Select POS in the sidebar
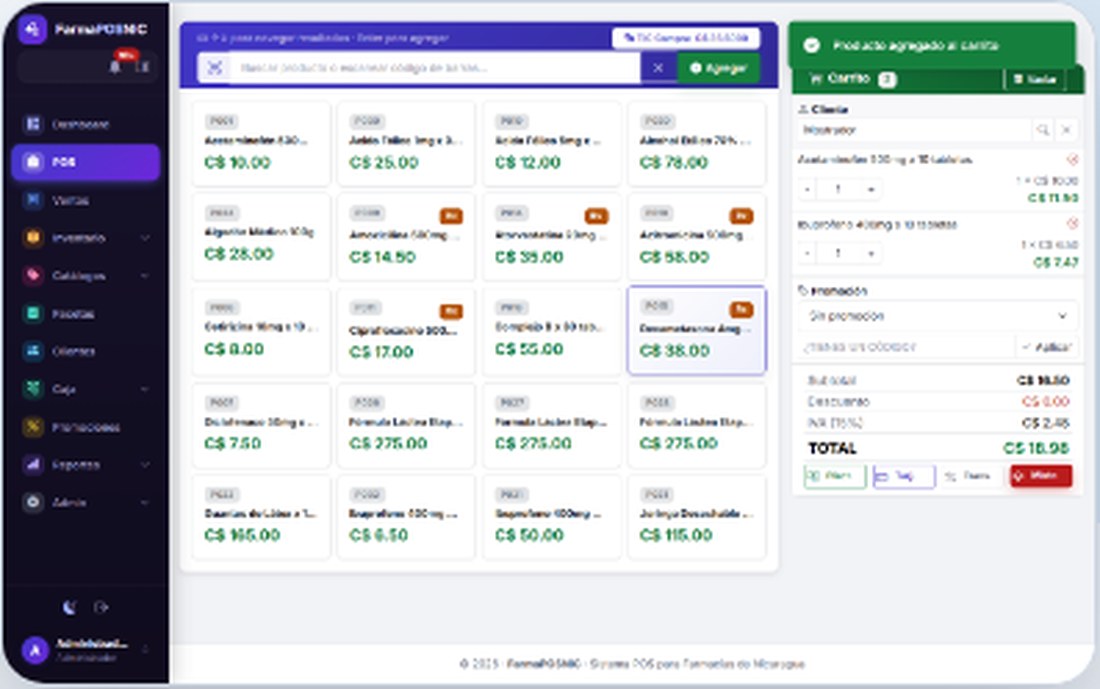This screenshot has height=689, width=1100. tap(86, 162)
